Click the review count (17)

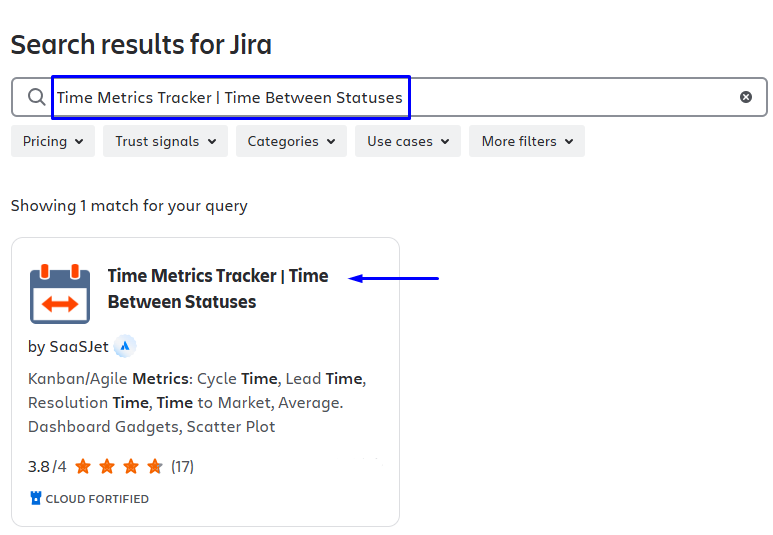point(182,466)
